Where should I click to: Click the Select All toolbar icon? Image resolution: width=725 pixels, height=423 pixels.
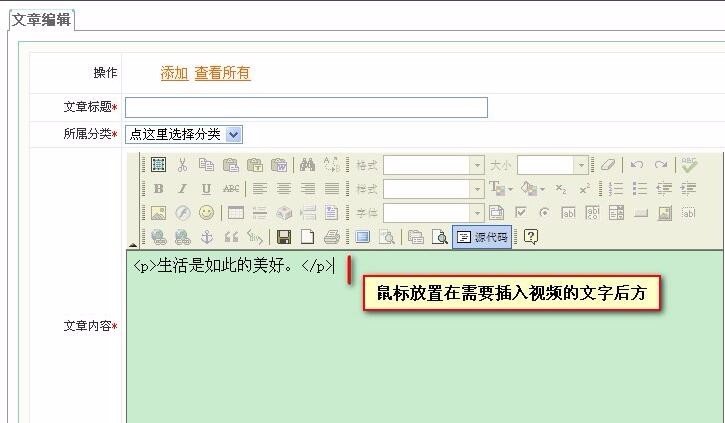coord(159,165)
